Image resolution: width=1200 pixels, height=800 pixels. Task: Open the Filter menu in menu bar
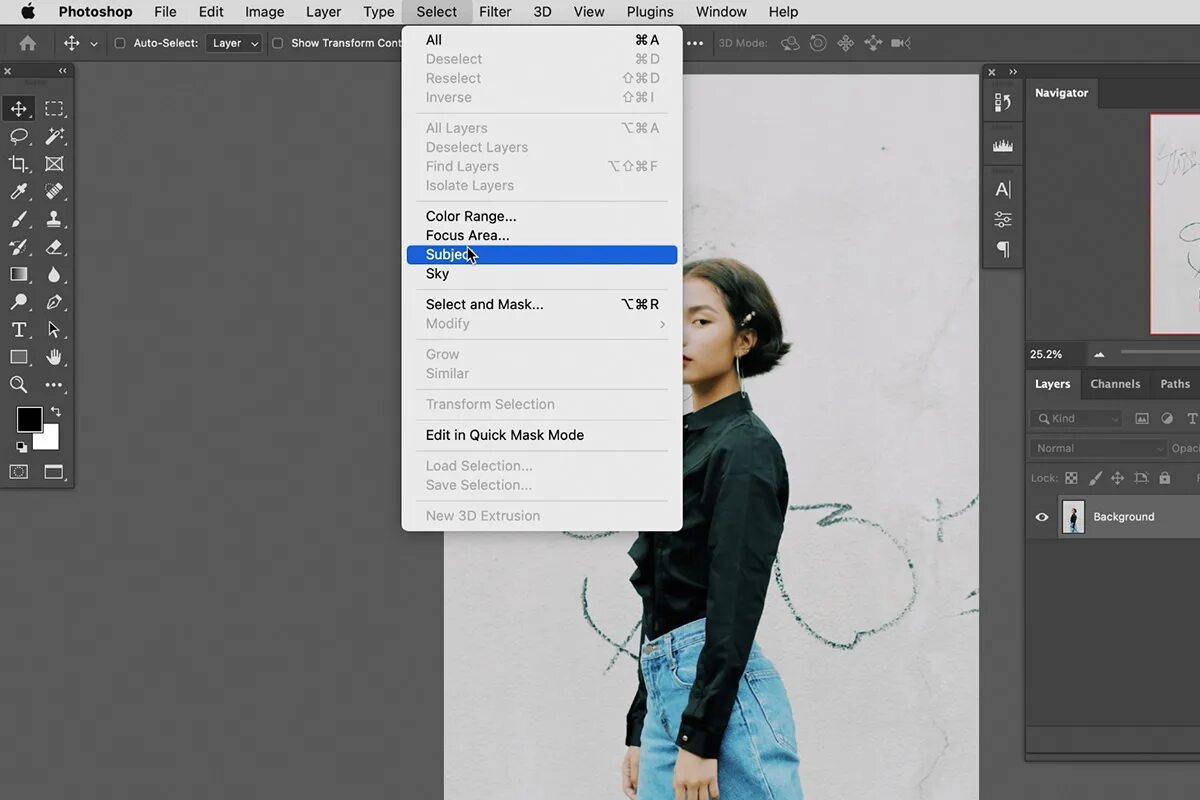point(495,12)
